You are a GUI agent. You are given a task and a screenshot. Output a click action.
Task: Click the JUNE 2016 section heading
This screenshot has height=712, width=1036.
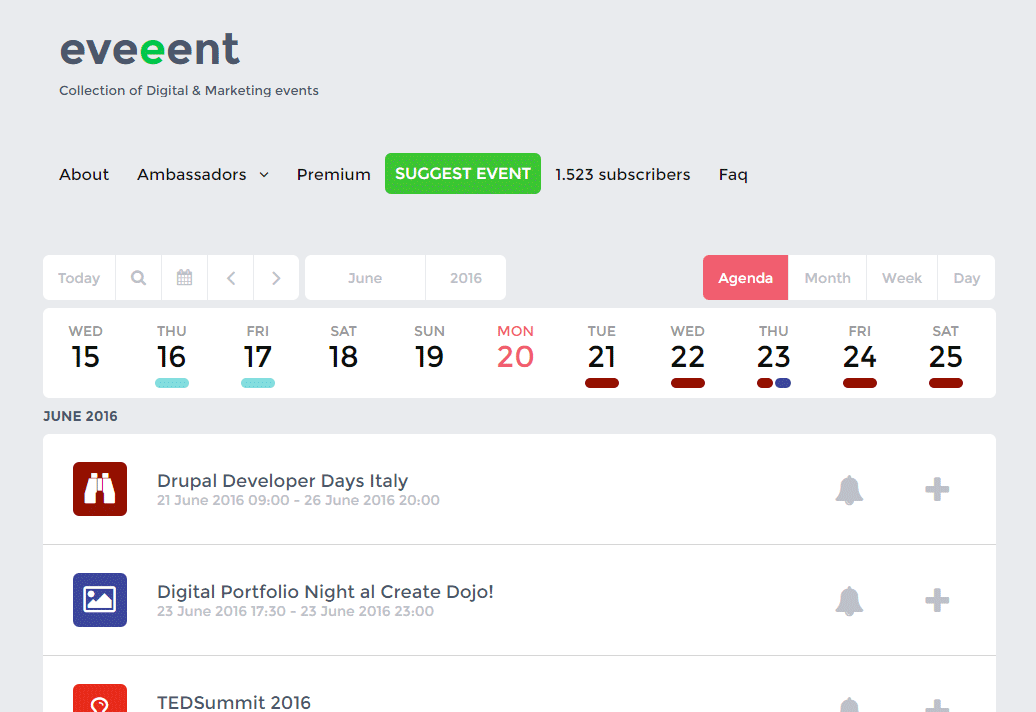(80, 416)
